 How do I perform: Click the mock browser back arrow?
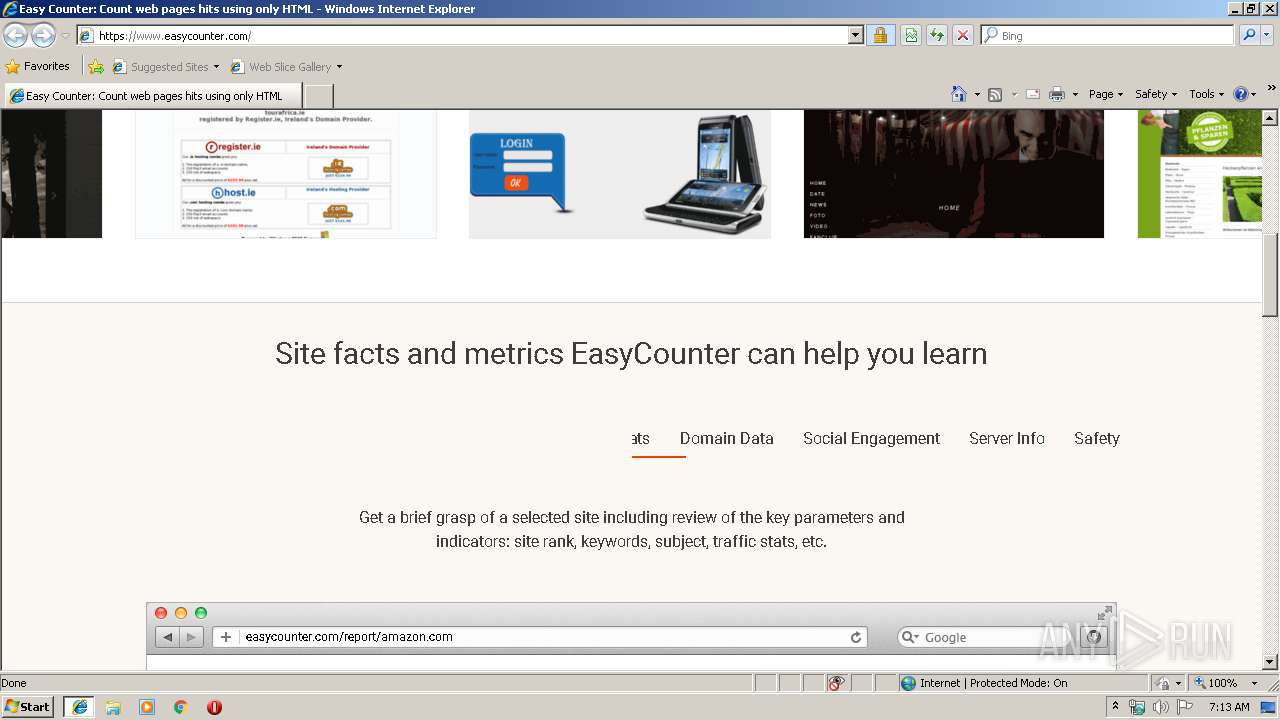coord(167,637)
